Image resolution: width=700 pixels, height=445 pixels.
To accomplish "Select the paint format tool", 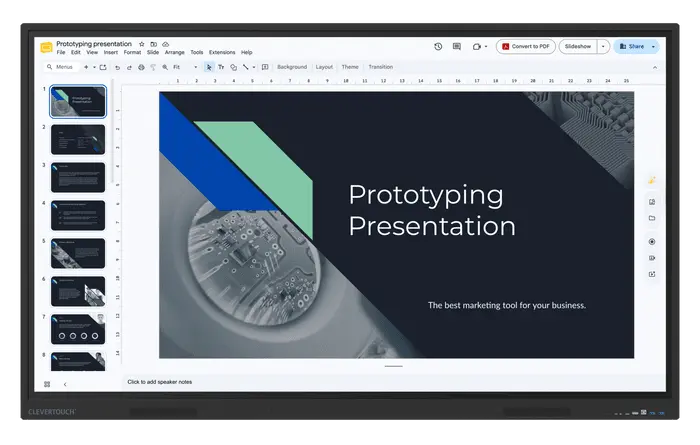I will (x=153, y=67).
